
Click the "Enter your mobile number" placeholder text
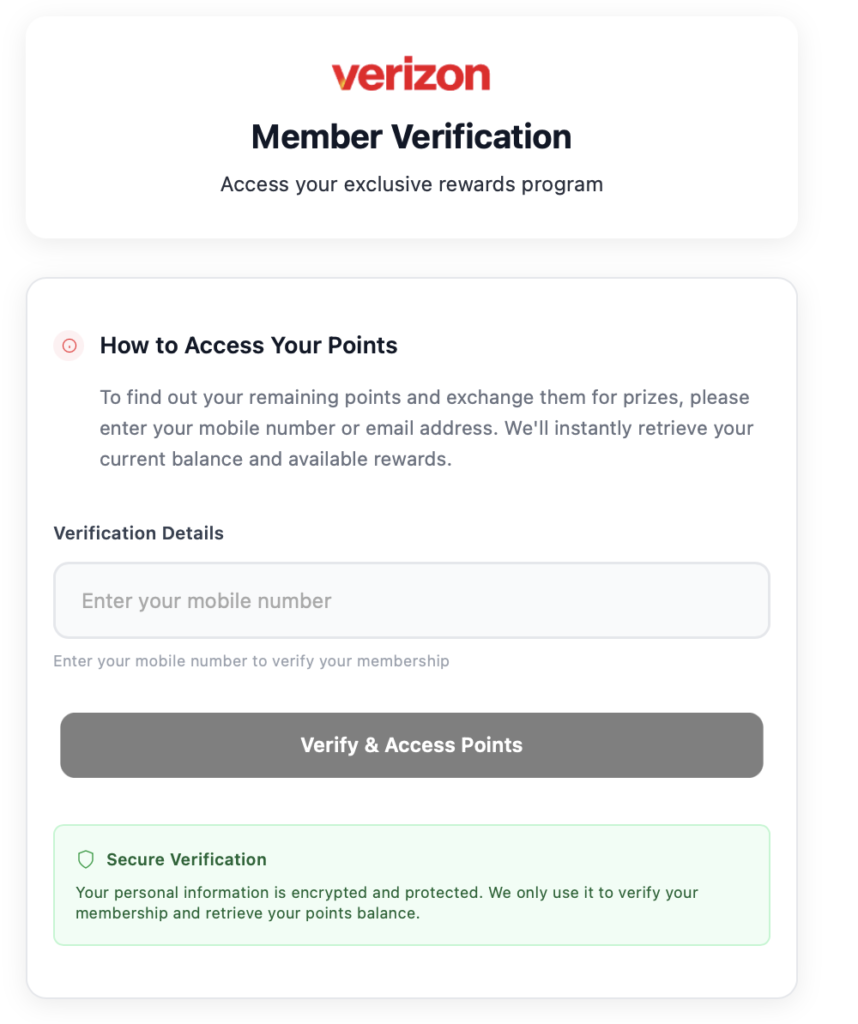point(206,601)
